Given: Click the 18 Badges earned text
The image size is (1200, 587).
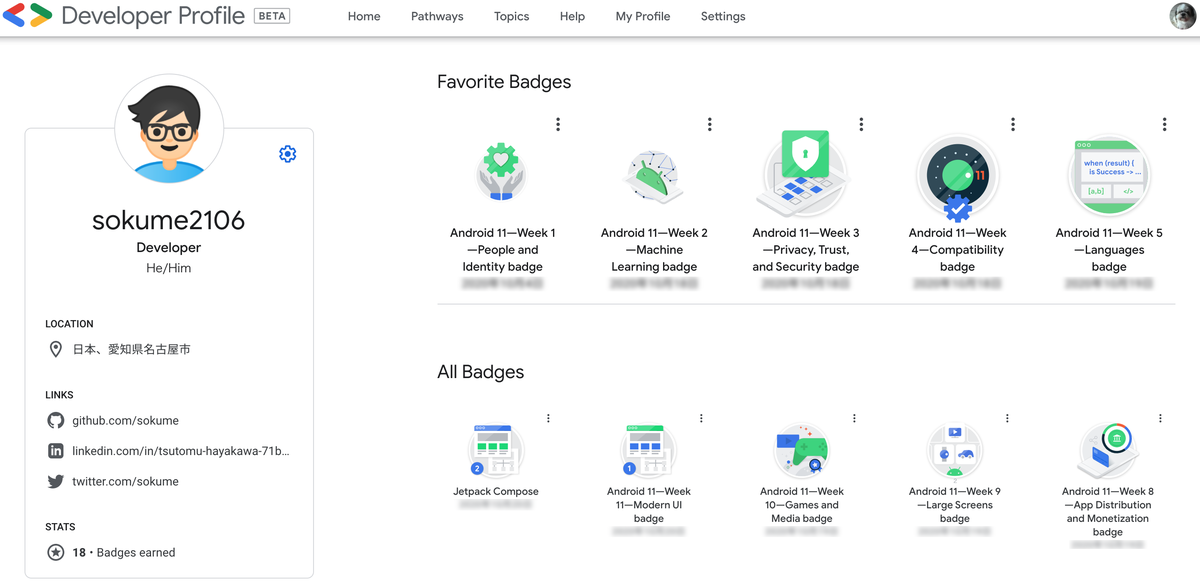Looking at the screenshot, I should click(123, 552).
